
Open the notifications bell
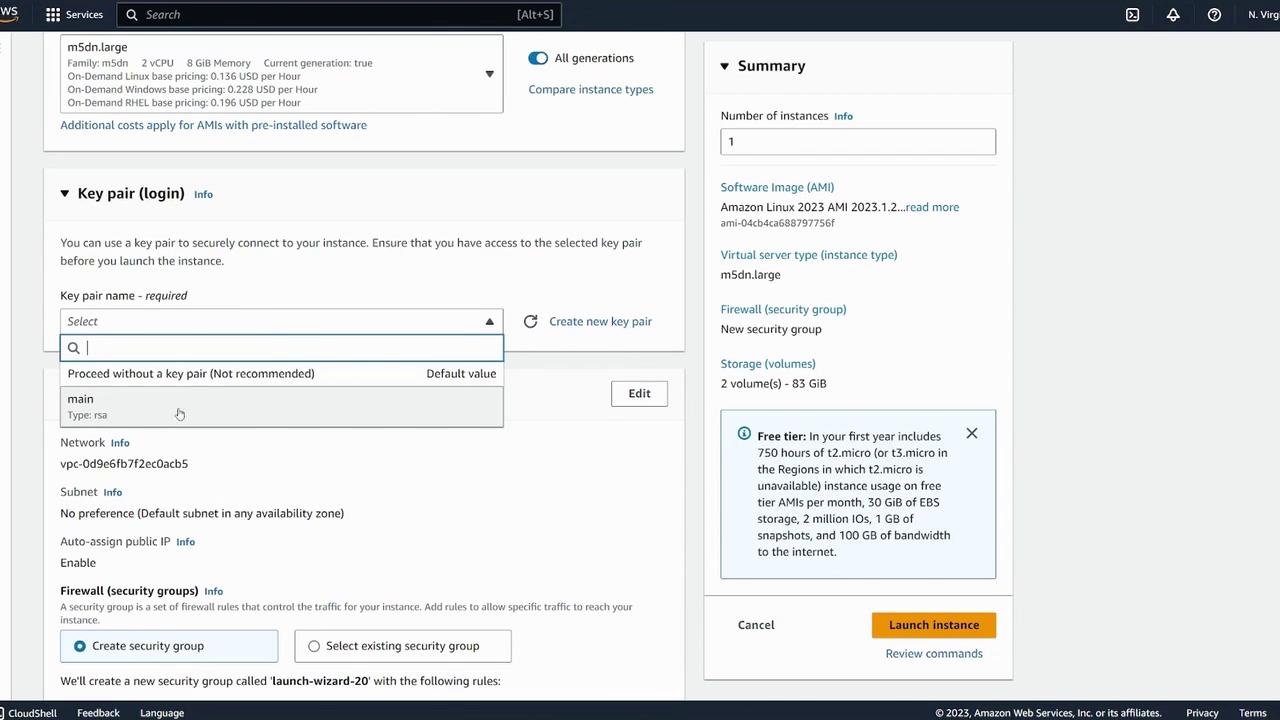(1173, 15)
